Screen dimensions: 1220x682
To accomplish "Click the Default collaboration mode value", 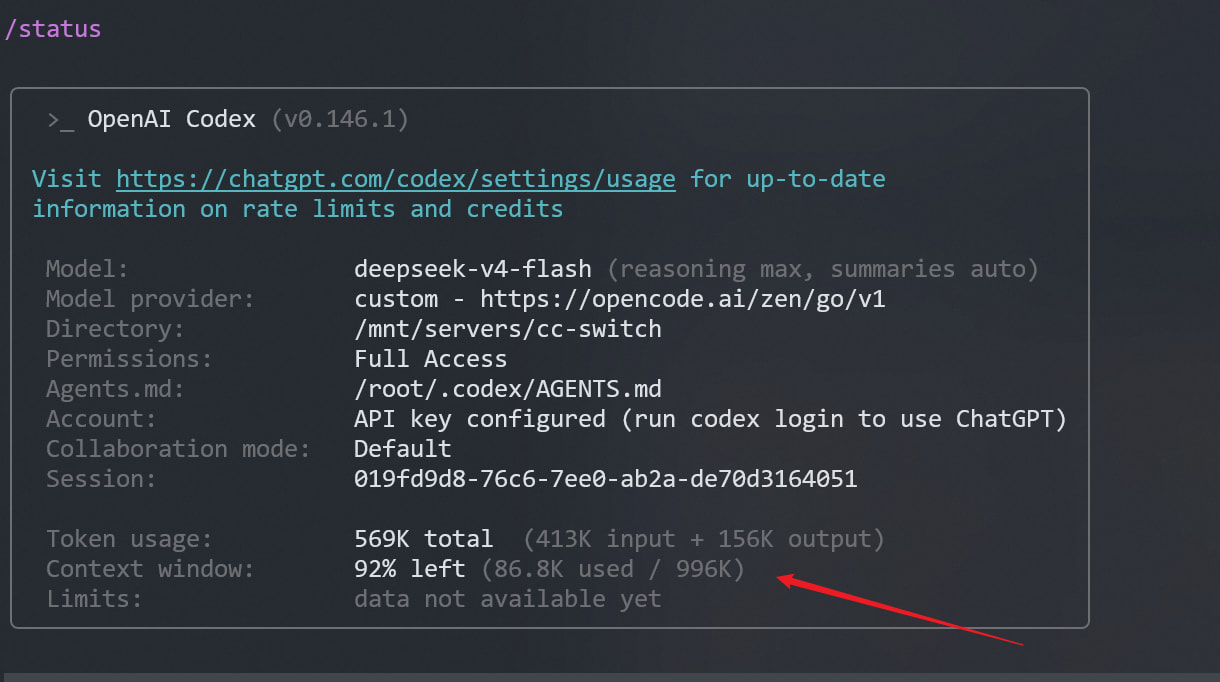I will click(x=403, y=449).
